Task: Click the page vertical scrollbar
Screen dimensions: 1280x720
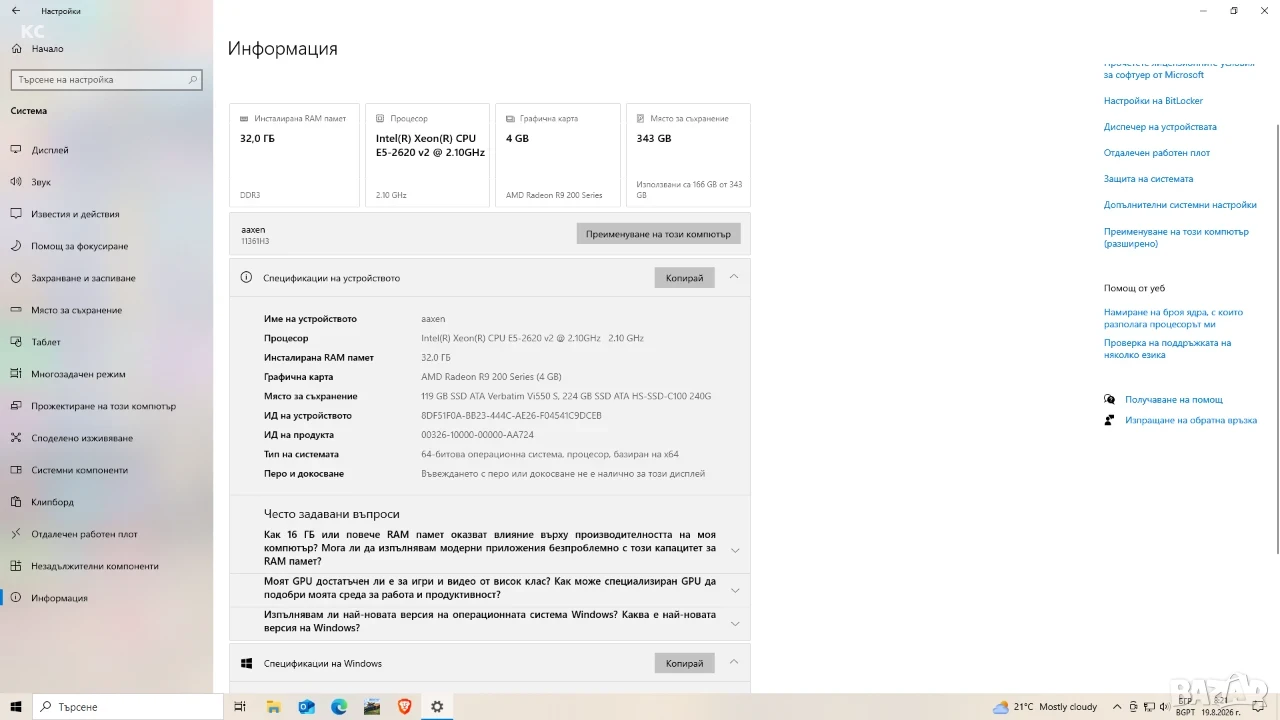Action: pos(1276,338)
